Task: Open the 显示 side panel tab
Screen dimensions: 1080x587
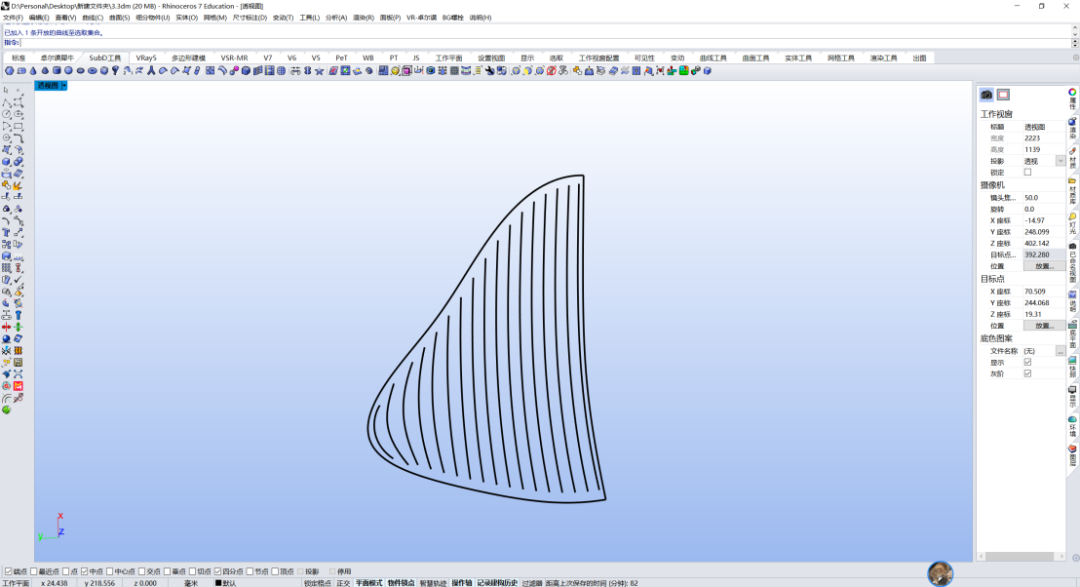Action: 1072,397
